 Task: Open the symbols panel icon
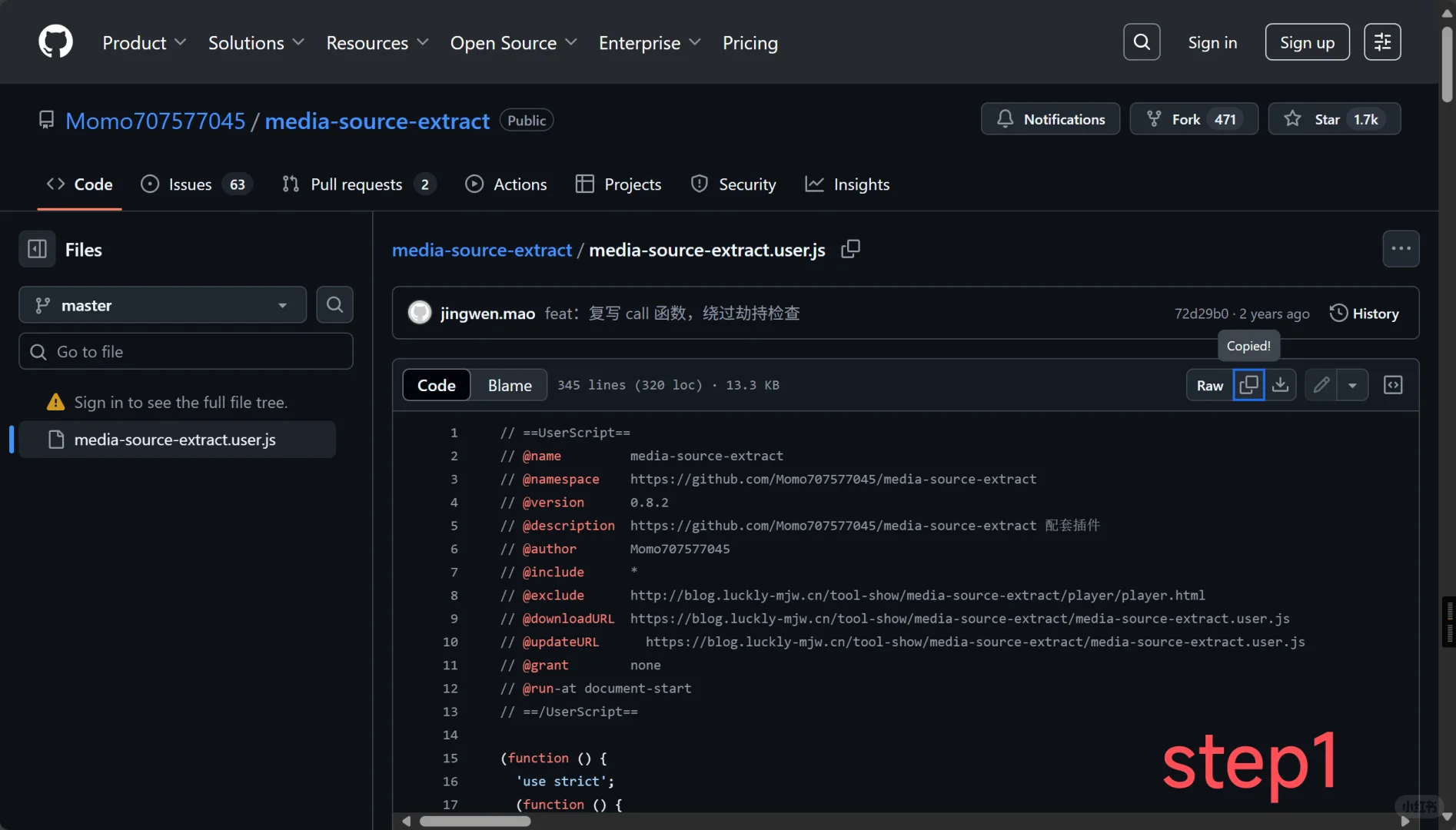tap(1393, 385)
